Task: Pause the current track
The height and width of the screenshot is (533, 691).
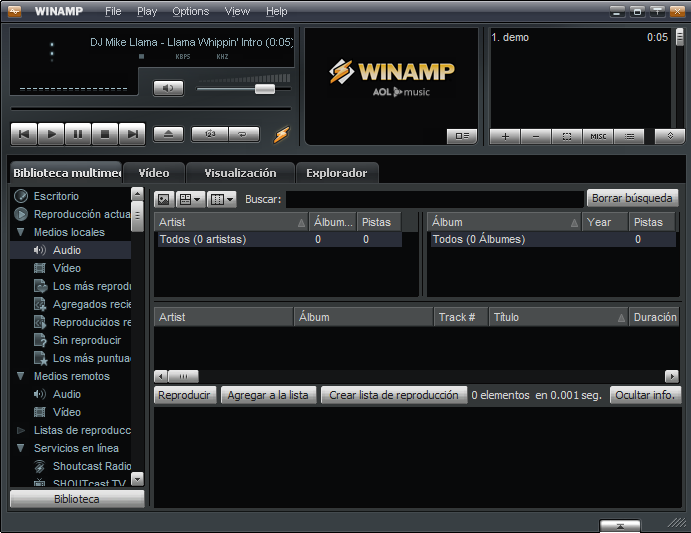Action: point(79,134)
